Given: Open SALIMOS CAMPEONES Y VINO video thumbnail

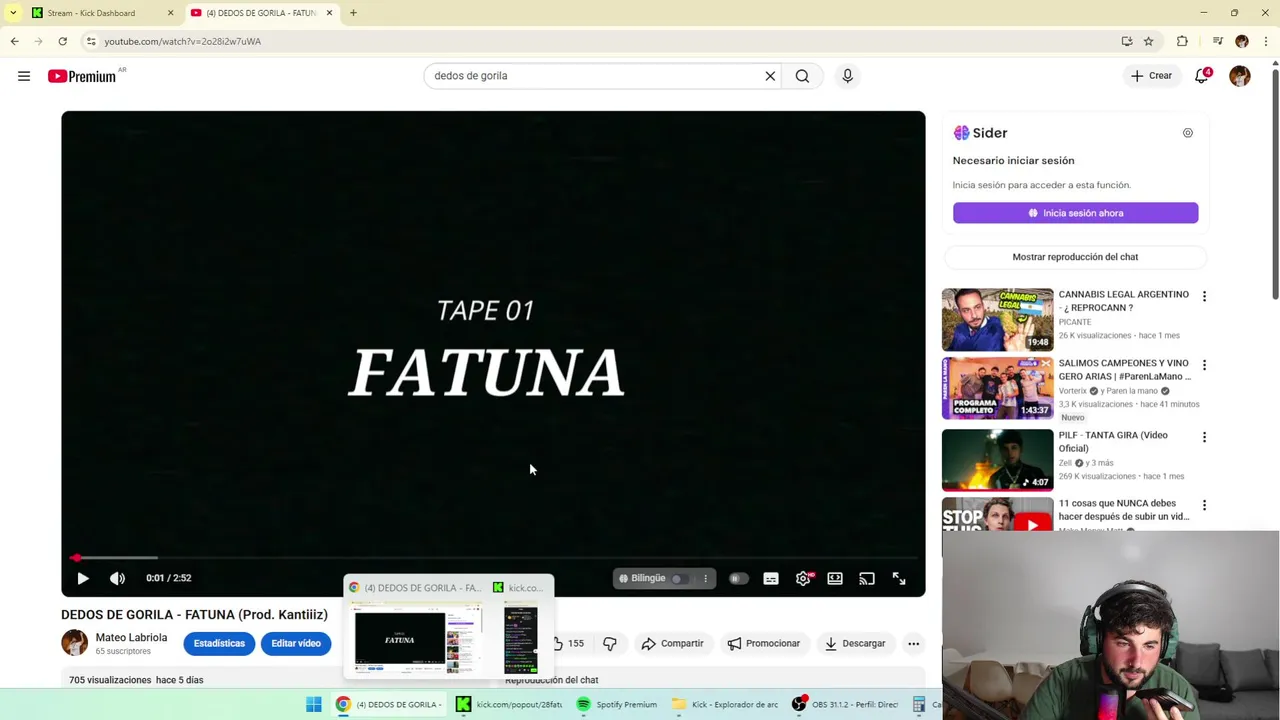Looking at the screenshot, I should point(997,389).
